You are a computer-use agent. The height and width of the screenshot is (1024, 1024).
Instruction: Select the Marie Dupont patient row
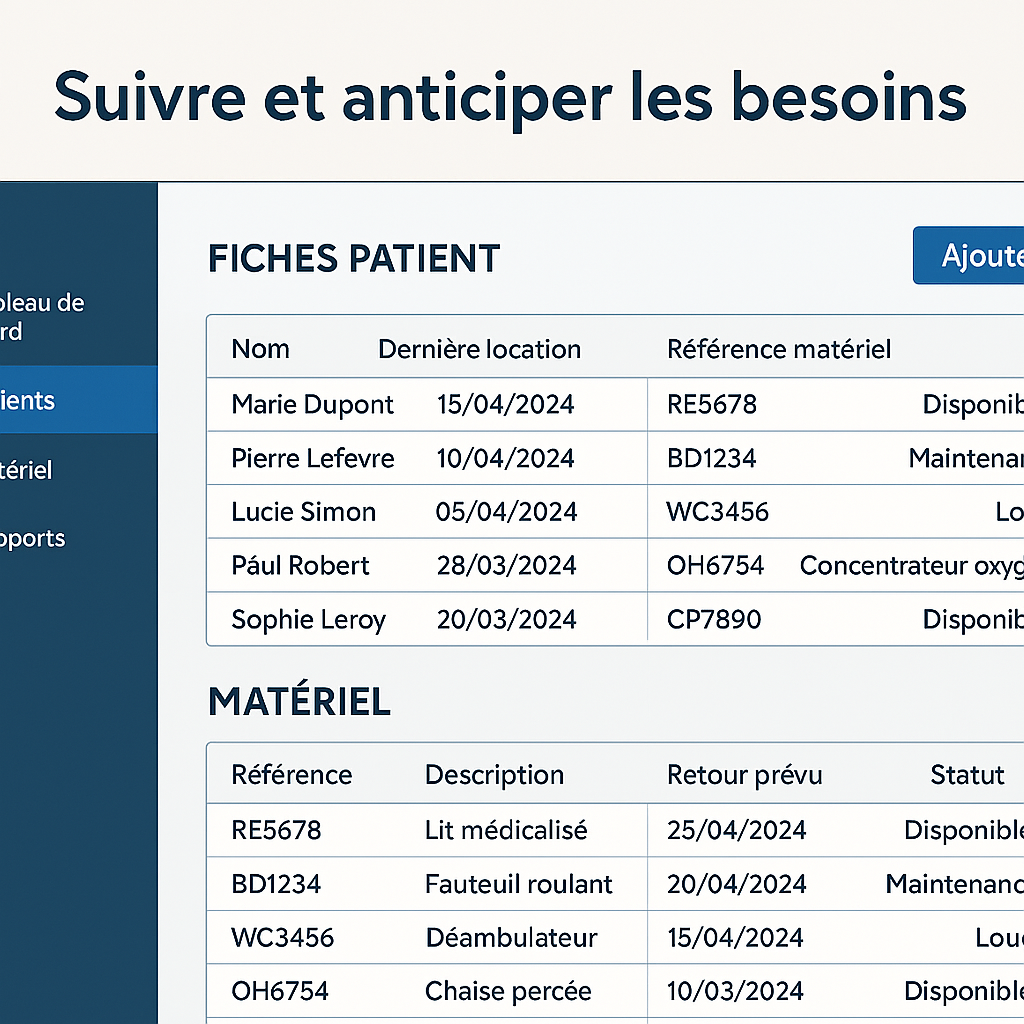point(615,404)
